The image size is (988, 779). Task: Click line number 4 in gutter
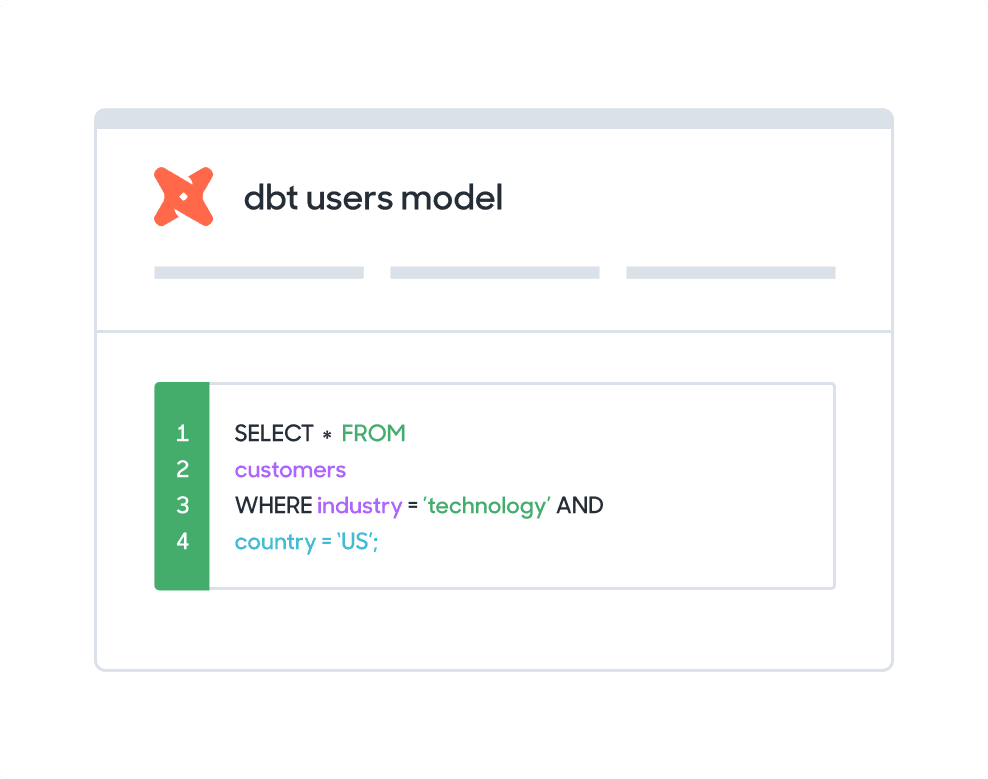pos(182,541)
